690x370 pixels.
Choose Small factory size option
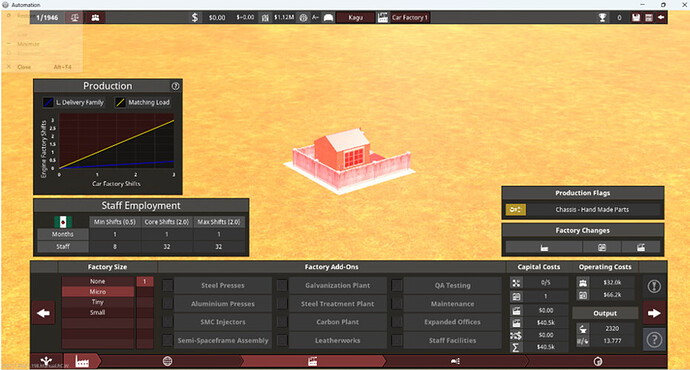[98, 312]
